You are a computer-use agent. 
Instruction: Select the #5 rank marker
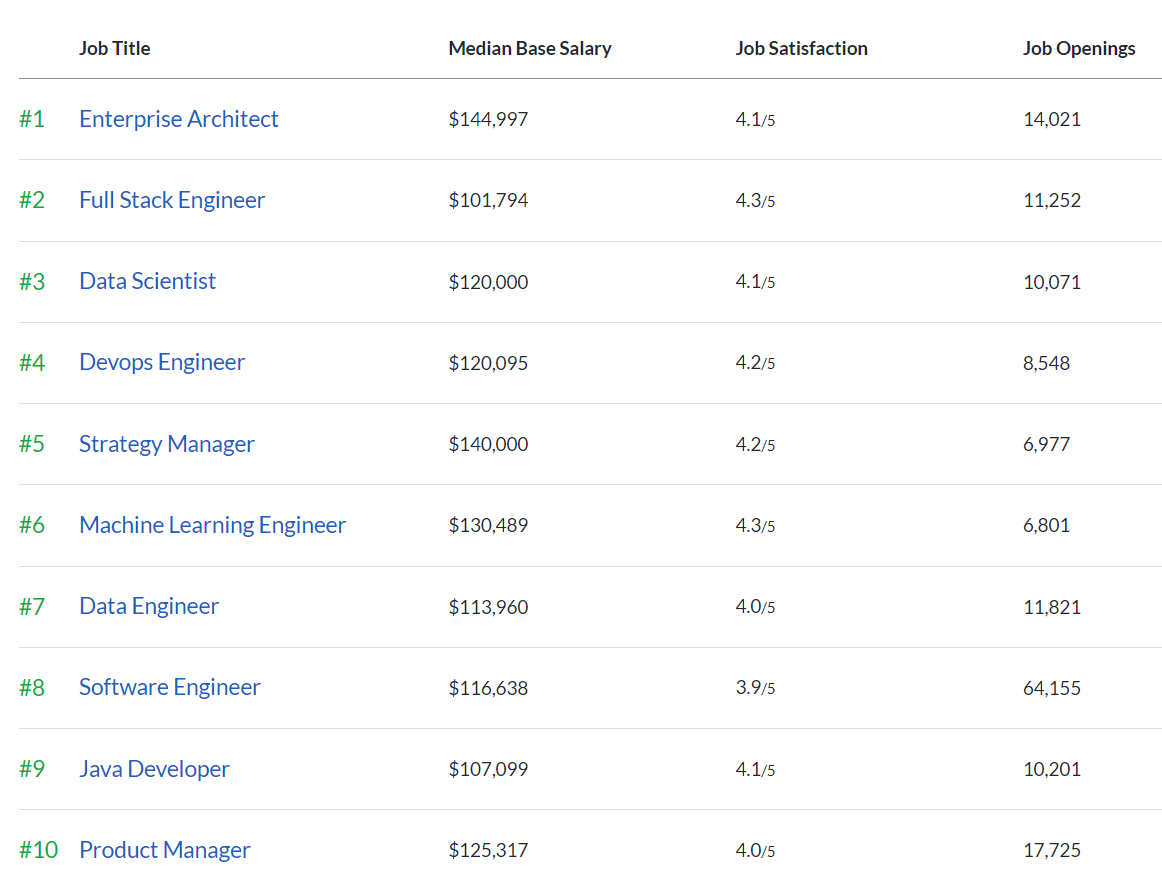31,443
